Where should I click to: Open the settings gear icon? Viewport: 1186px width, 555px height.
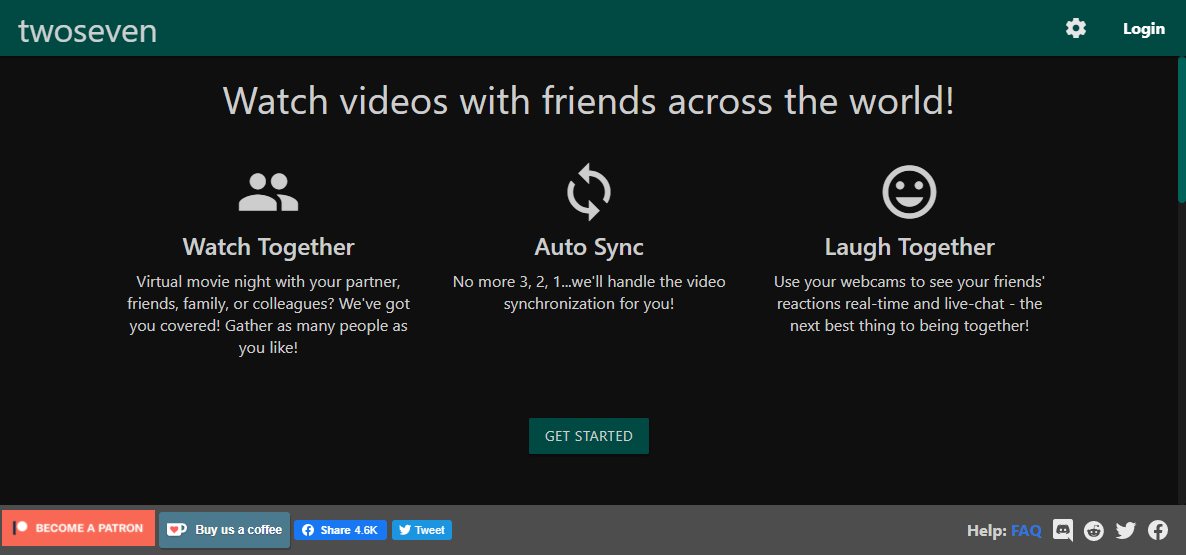tap(1076, 28)
